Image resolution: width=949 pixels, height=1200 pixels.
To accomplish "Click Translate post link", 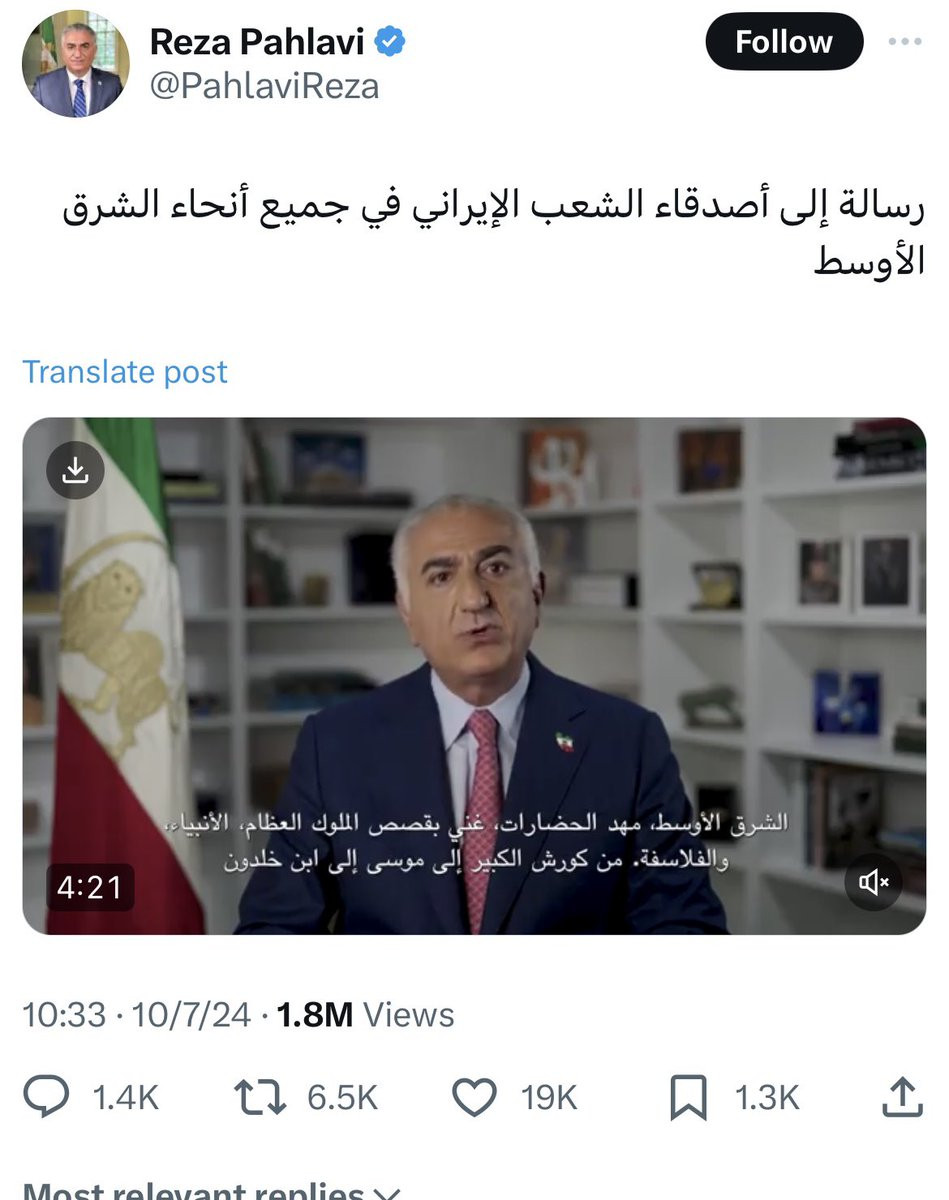I will pos(125,372).
